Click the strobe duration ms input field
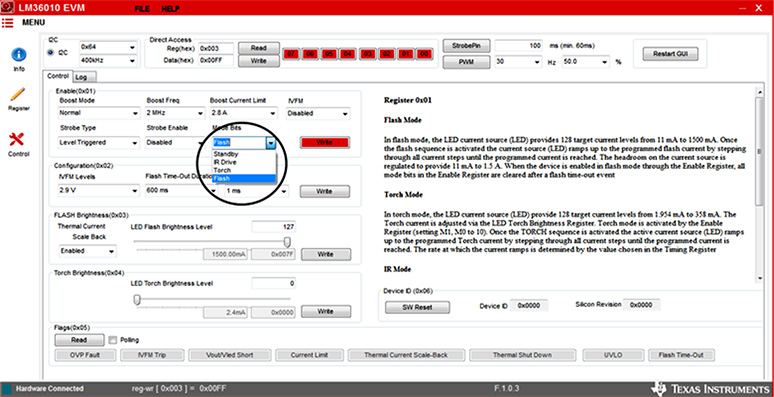 [x=518, y=46]
